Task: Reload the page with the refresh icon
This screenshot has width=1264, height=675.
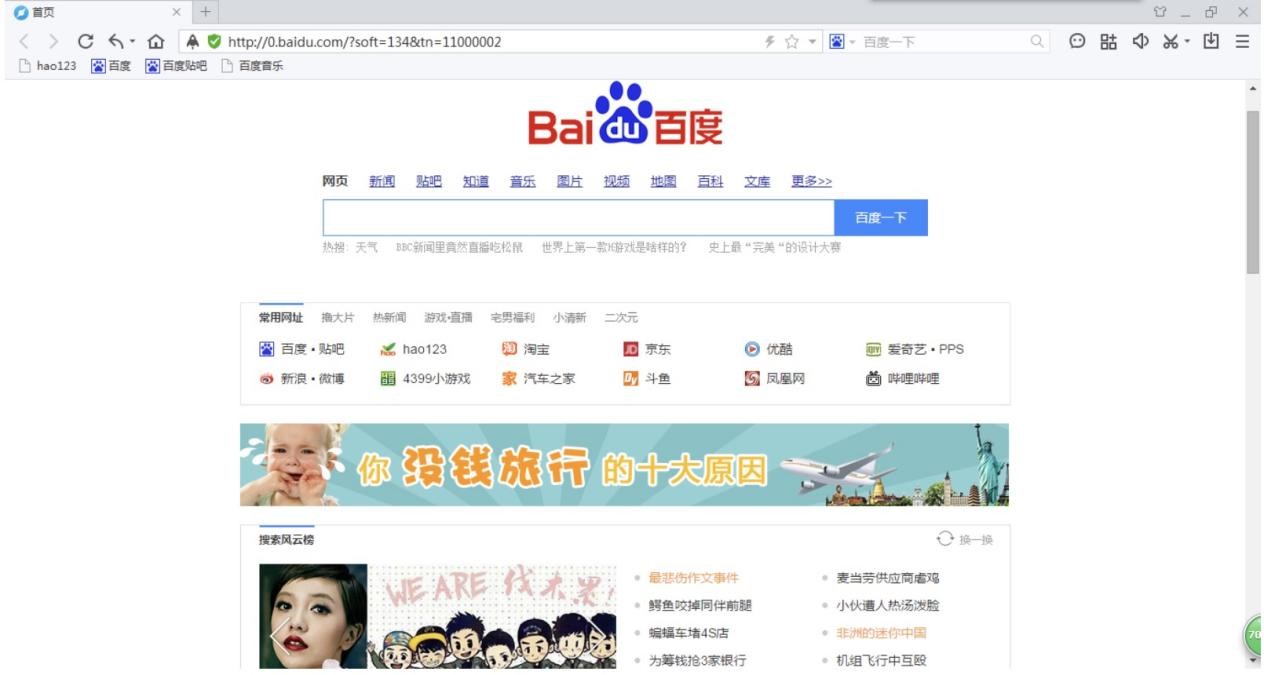Action: (86, 42)
